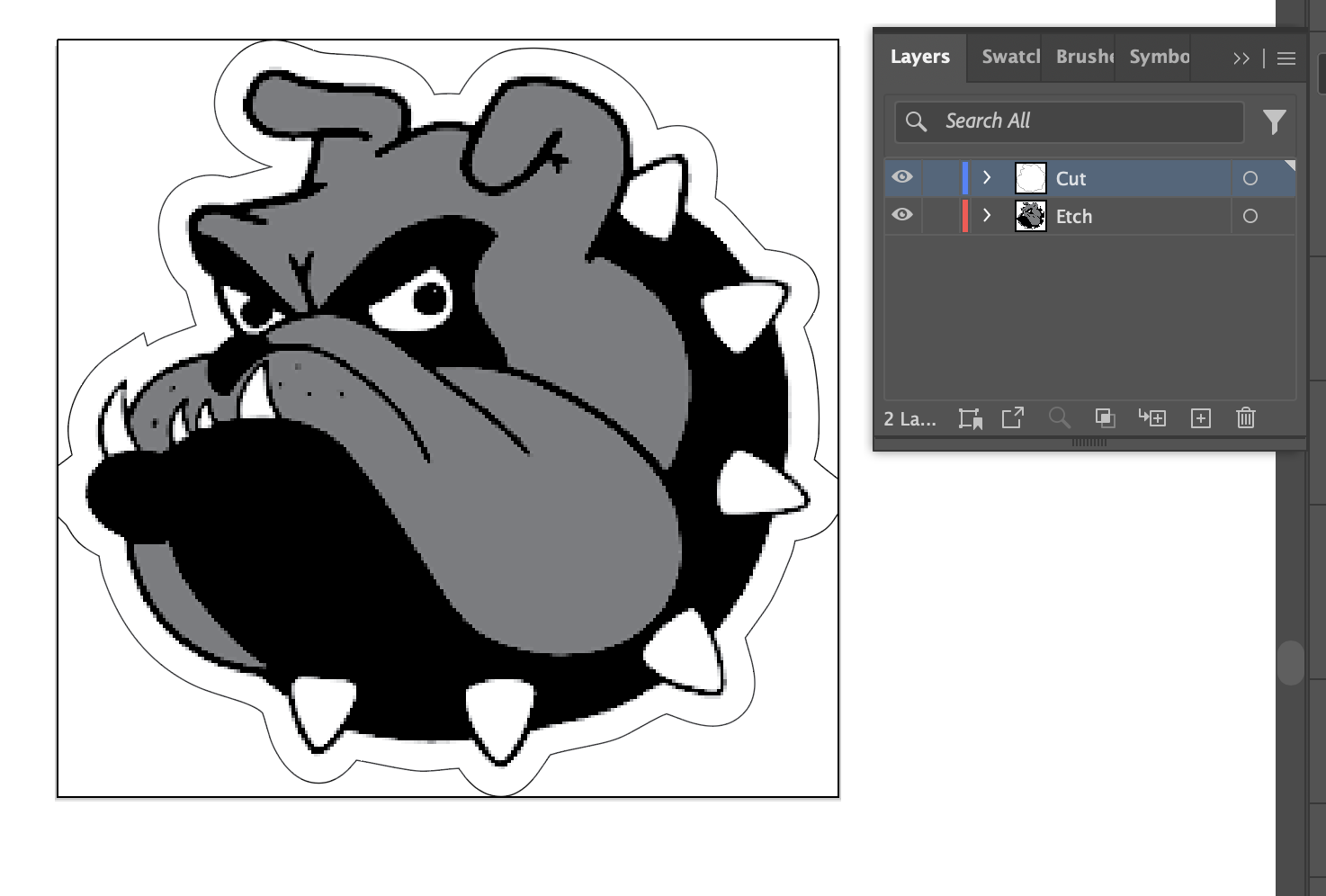Click the blue layer color bar on Cut
The image size is (1326, 896).
click(965, 177)
